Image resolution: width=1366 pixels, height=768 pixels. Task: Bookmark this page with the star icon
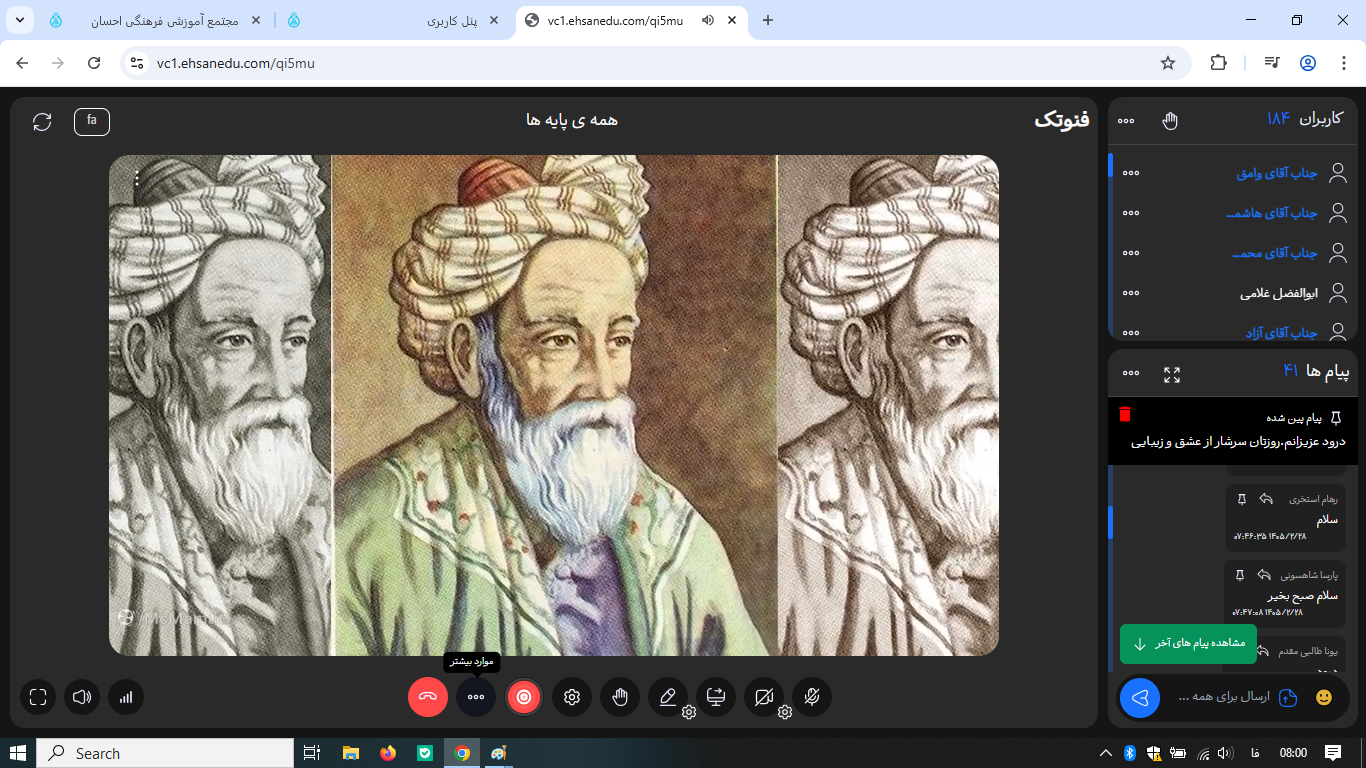[x=1168, y=63]
